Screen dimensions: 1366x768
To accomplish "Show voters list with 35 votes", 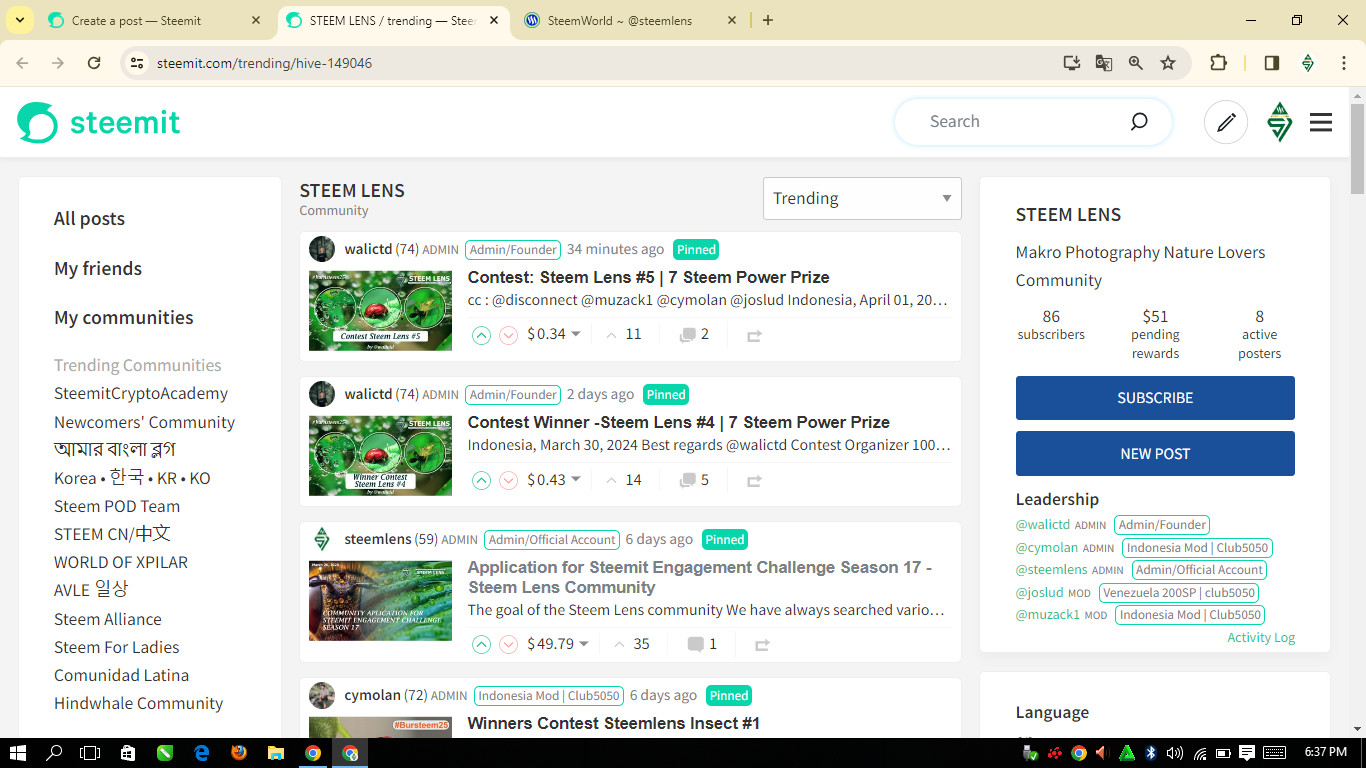I will [x=632, y=644].
